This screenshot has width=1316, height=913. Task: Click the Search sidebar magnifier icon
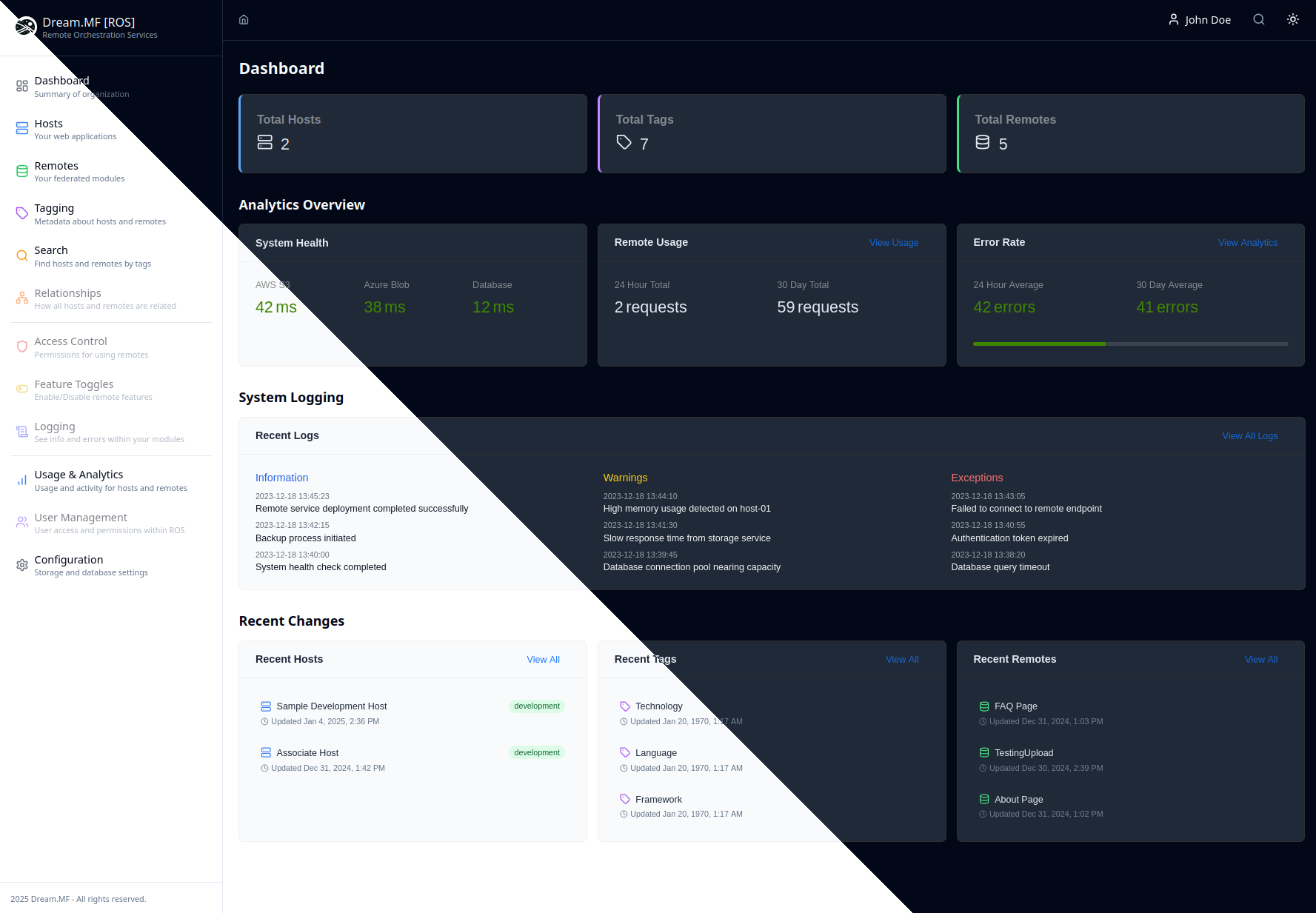tap(22, 256)
